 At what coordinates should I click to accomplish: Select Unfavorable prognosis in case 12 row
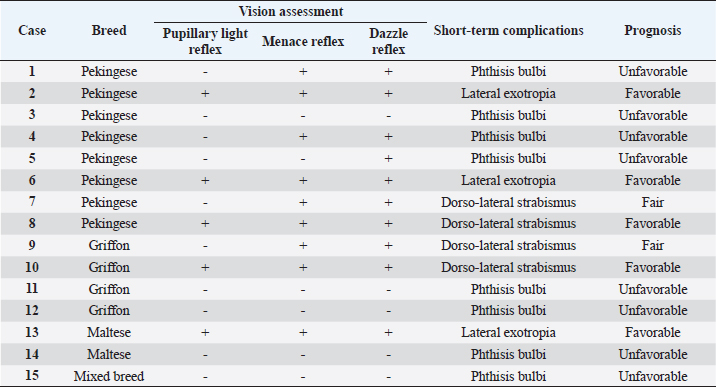[653, 311]
